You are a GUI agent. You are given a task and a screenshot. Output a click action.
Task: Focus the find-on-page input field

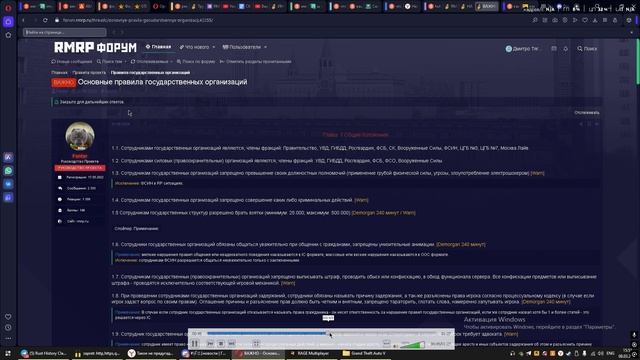[65, 32]
